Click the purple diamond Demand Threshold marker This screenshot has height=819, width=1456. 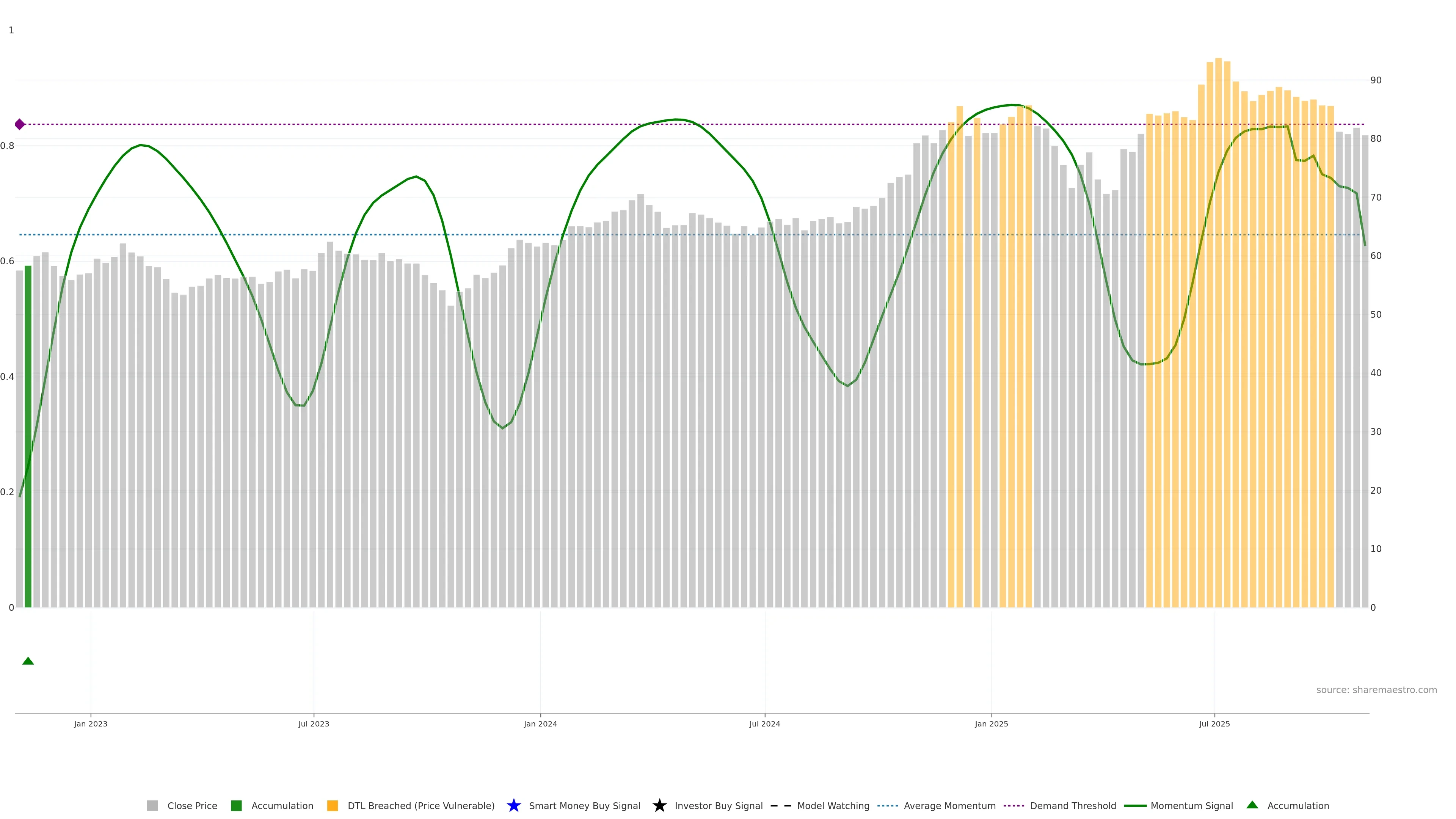20,124
